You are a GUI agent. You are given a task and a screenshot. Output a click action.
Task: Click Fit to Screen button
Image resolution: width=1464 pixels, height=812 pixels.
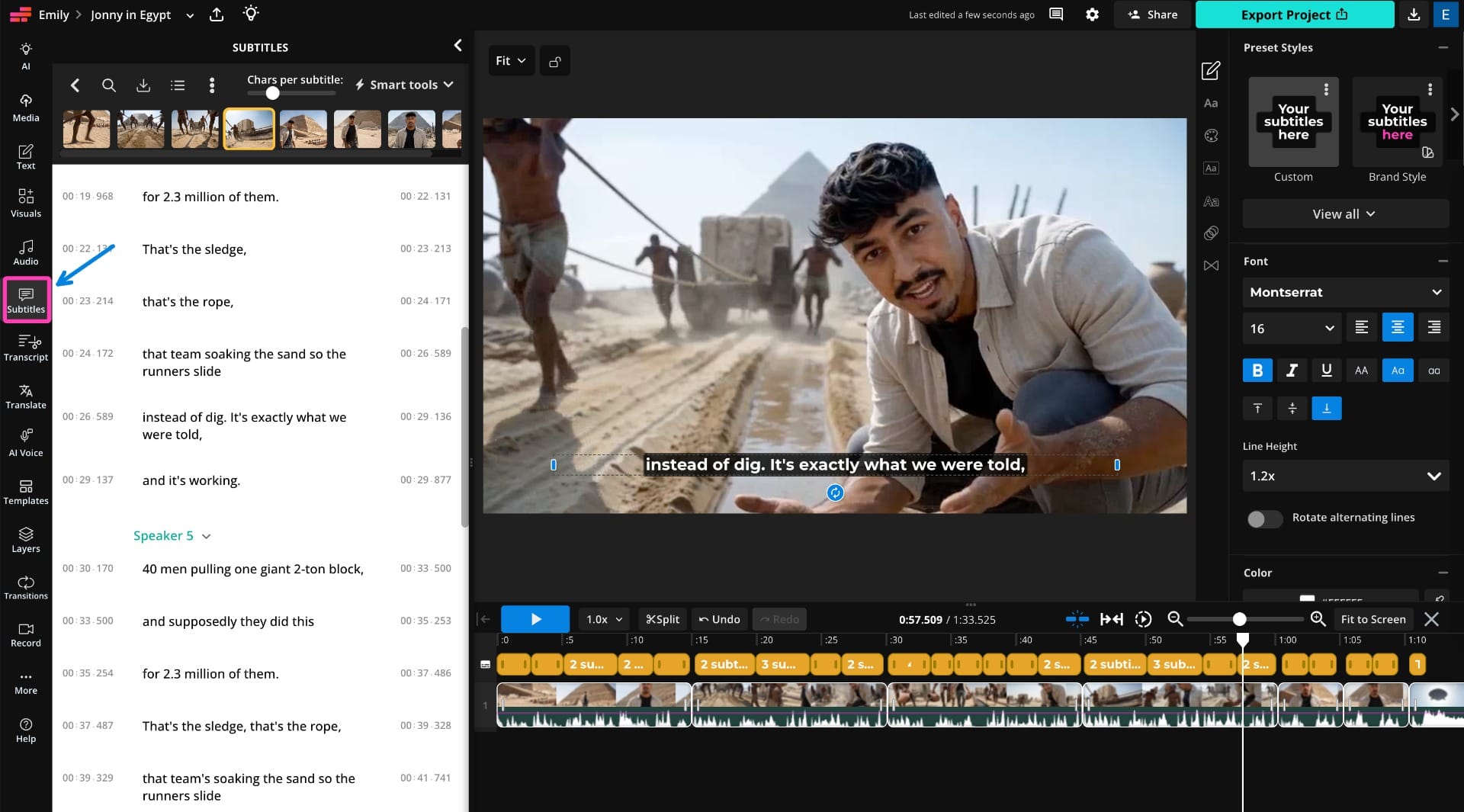point(1373,619)
